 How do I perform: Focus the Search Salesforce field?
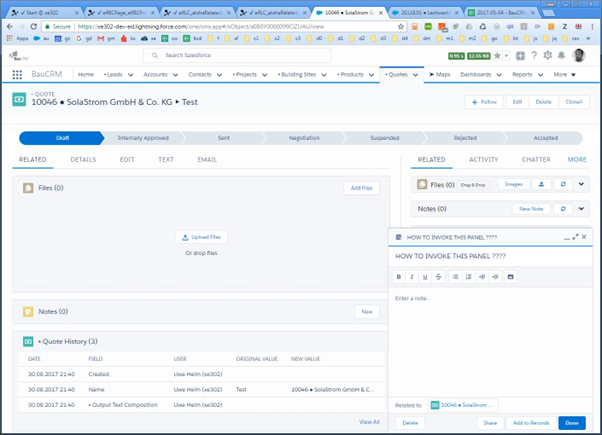click(237, 56)
